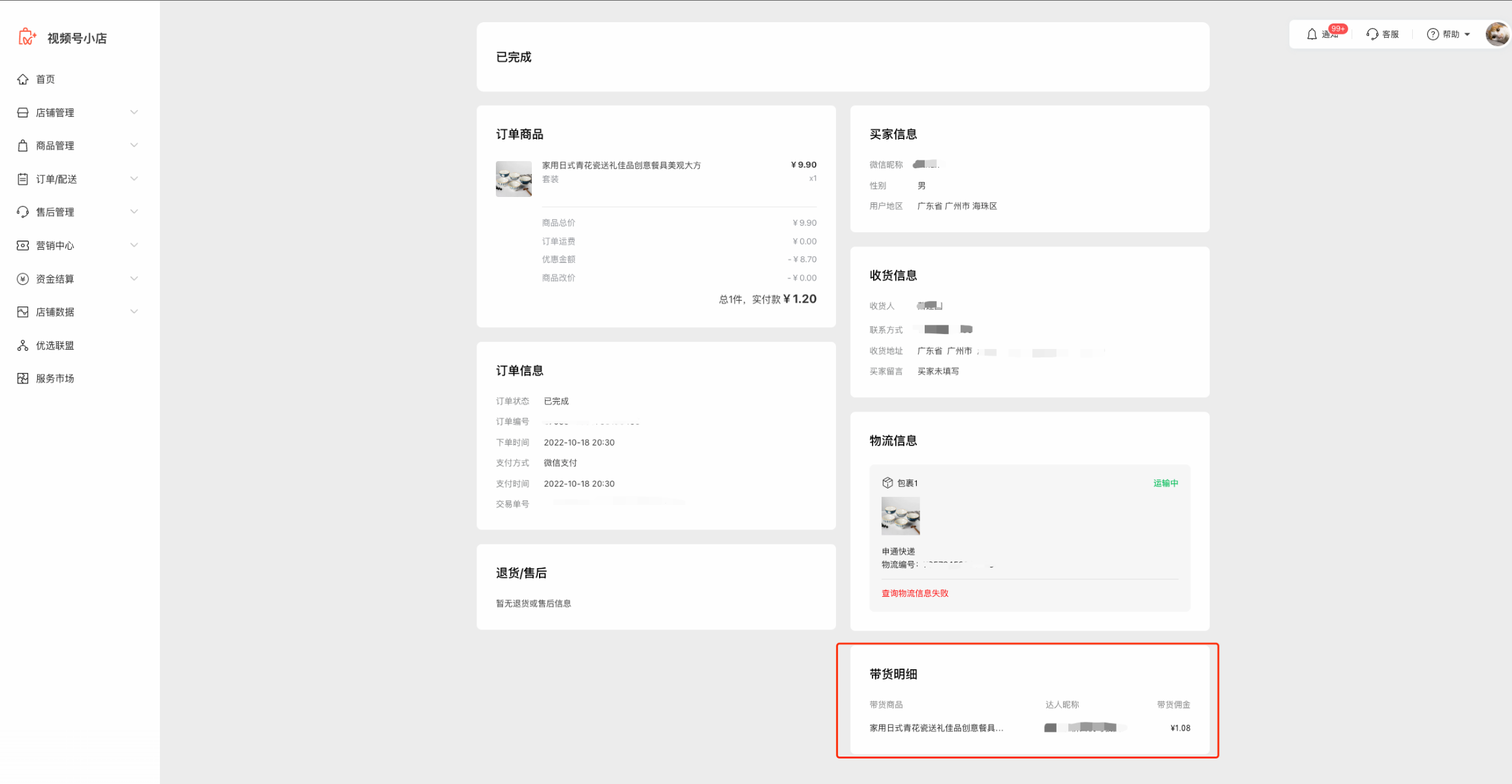The image size is (1512, 784).
Task: Open the notification bell icon
Action: (1312, 35)
